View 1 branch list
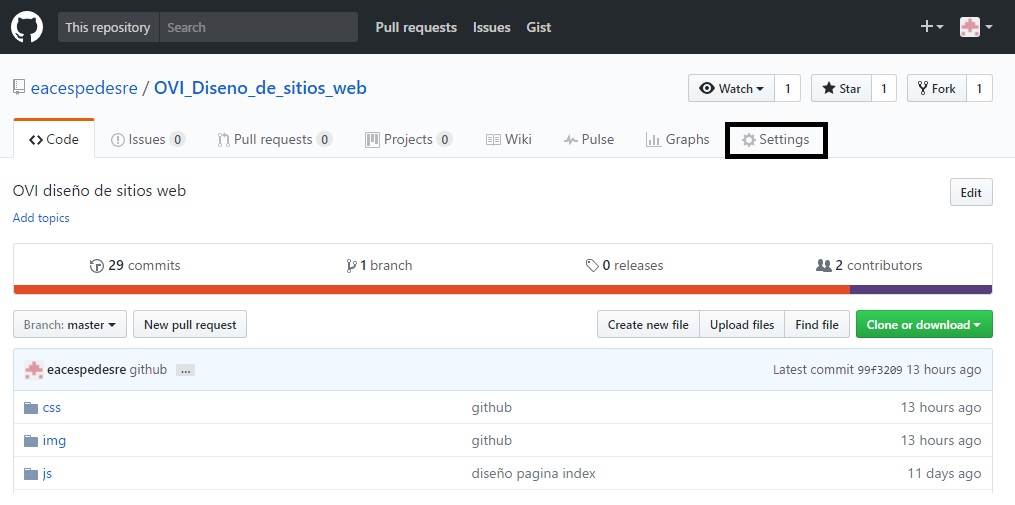 (379, 265)
